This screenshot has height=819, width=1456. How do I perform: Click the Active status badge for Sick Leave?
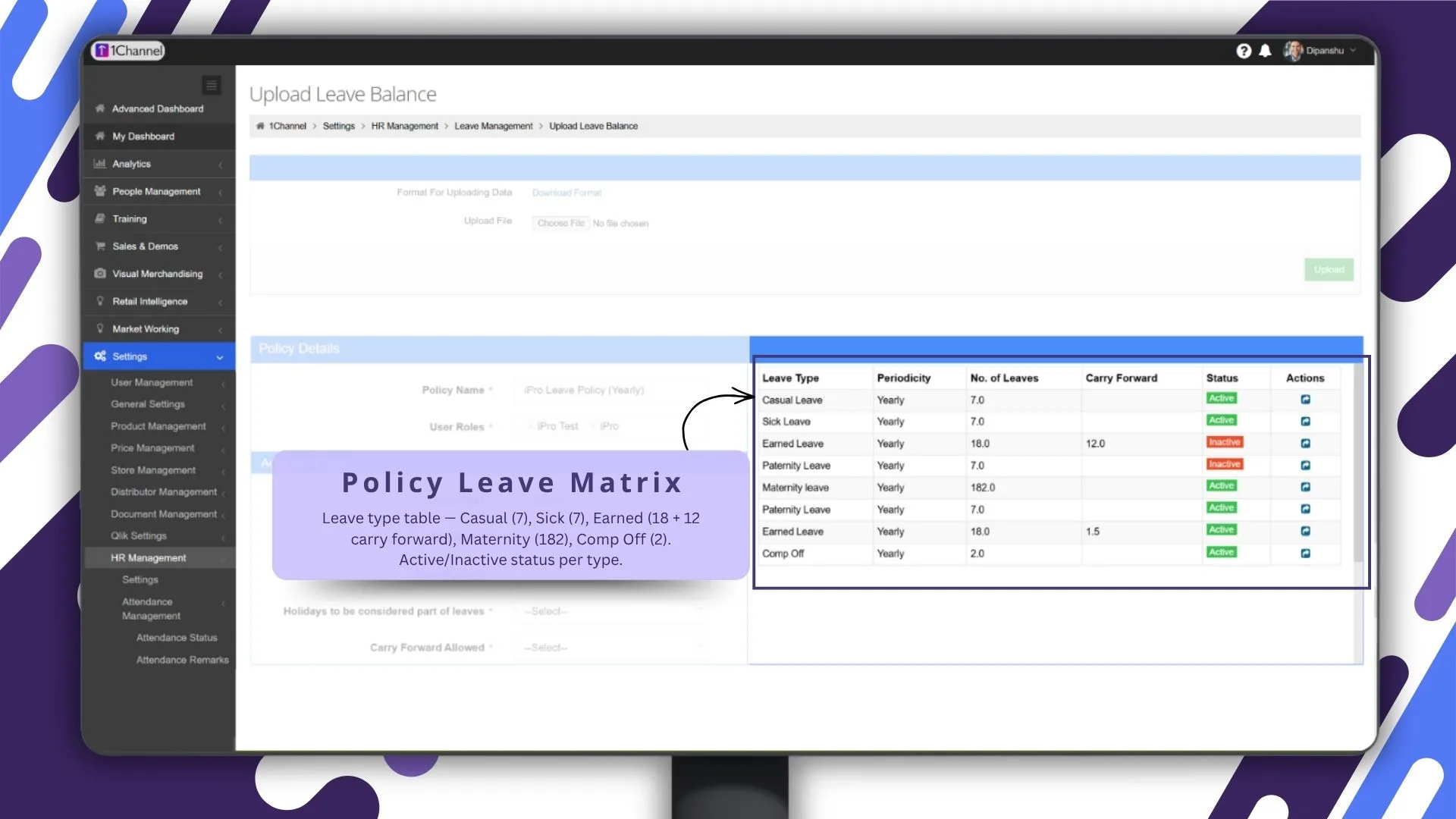[x=1222, y=419]
